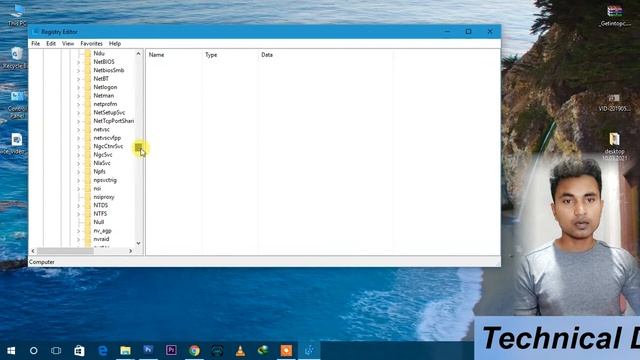This screenshot has width=640, height=360.
Task: Open VLC media player from taskbar
Action: pos(240,351)
